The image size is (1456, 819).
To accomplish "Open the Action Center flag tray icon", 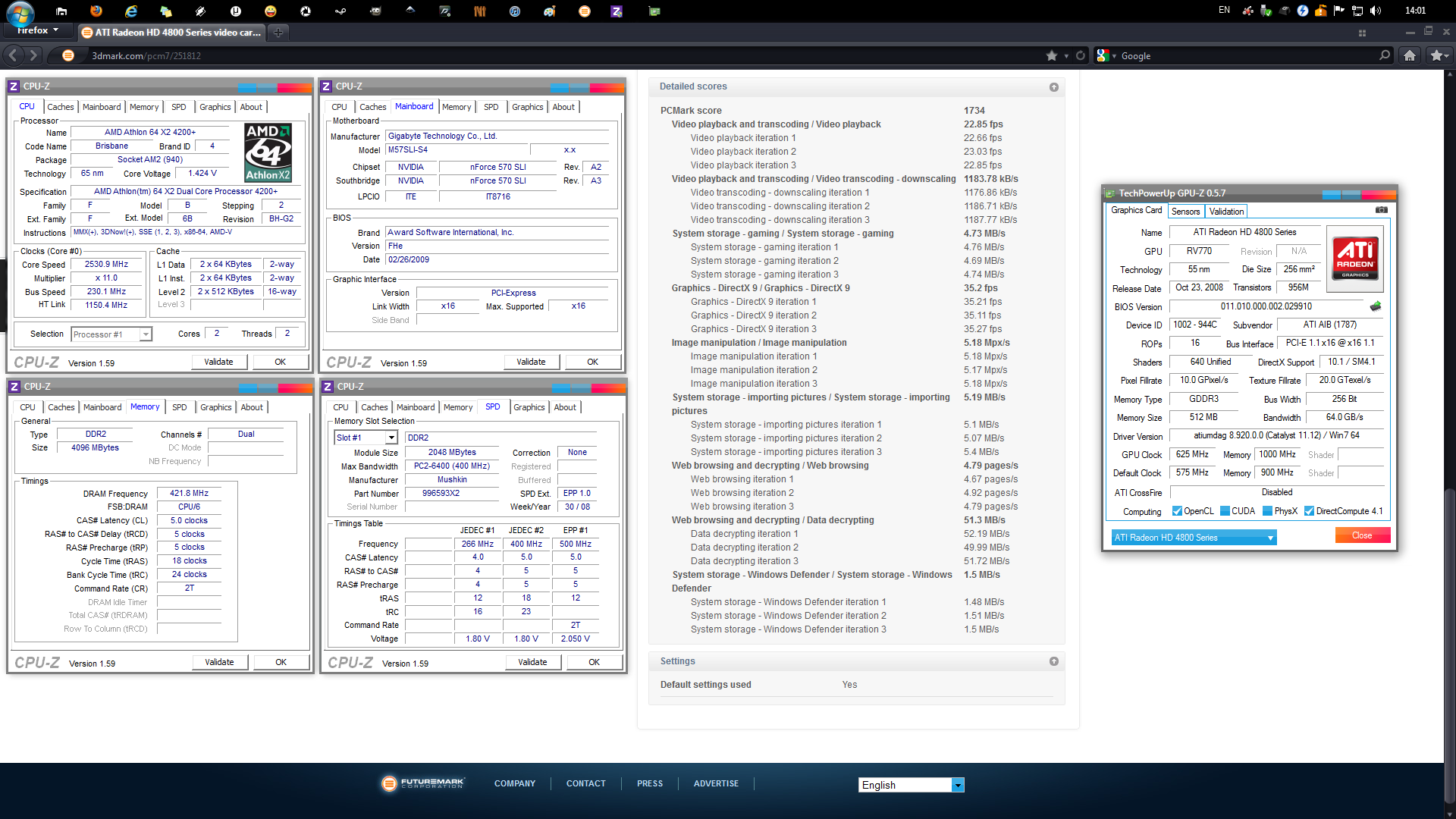I will 1339,11.
